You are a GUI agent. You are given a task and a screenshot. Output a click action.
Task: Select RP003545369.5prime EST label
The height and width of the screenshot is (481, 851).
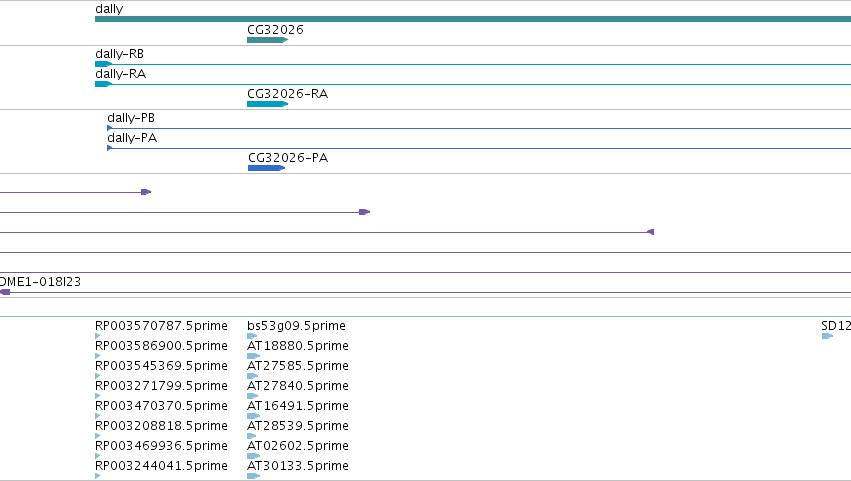(x=161, y=366)
